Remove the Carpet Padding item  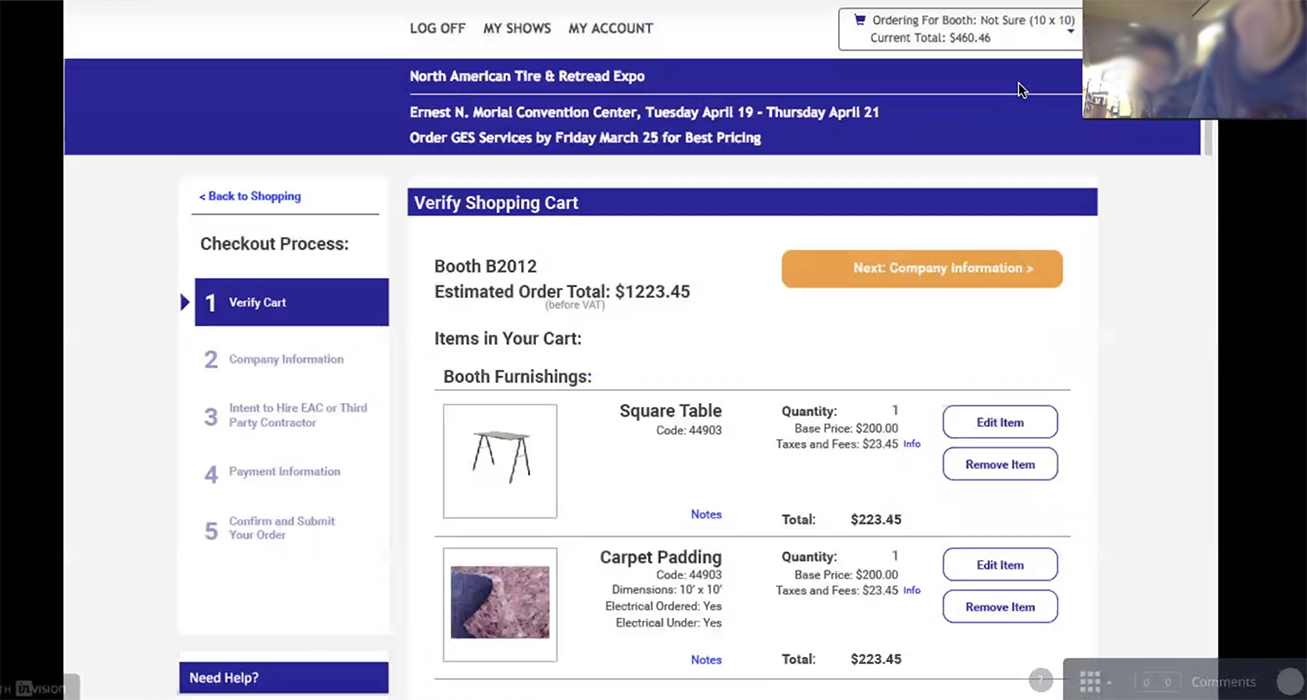click(1000, 606)
